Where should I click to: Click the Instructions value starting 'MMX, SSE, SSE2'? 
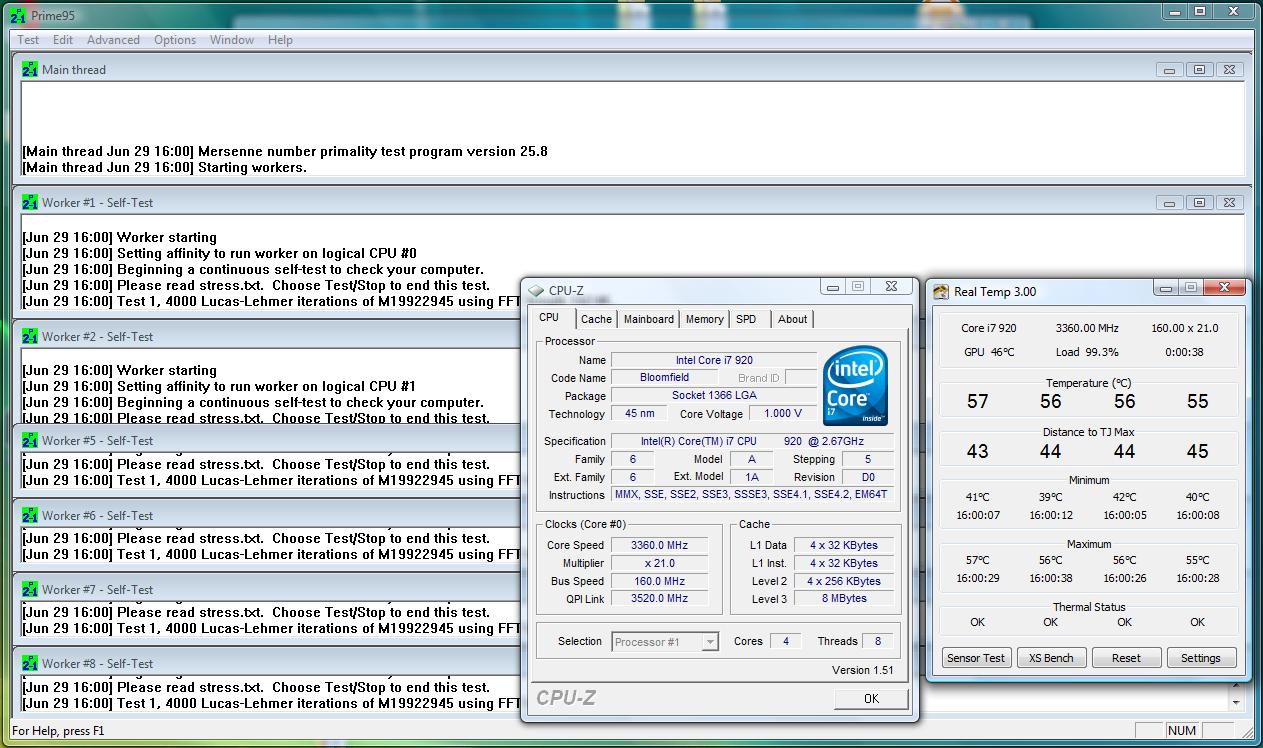[x=751, y=495]
